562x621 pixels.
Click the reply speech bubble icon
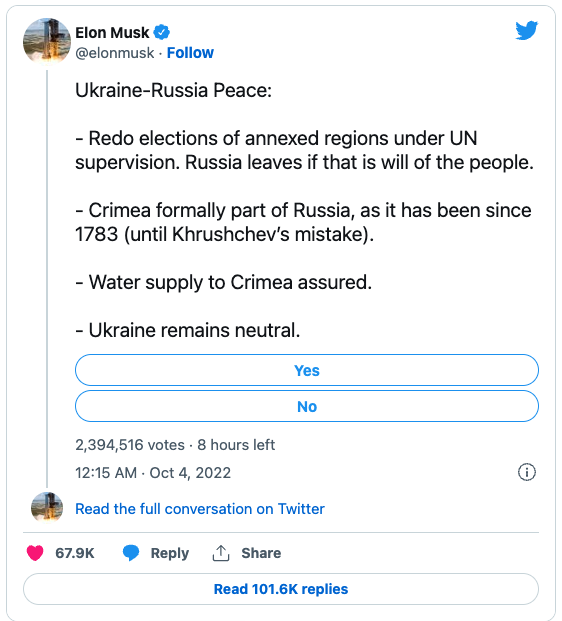[131, 553]
